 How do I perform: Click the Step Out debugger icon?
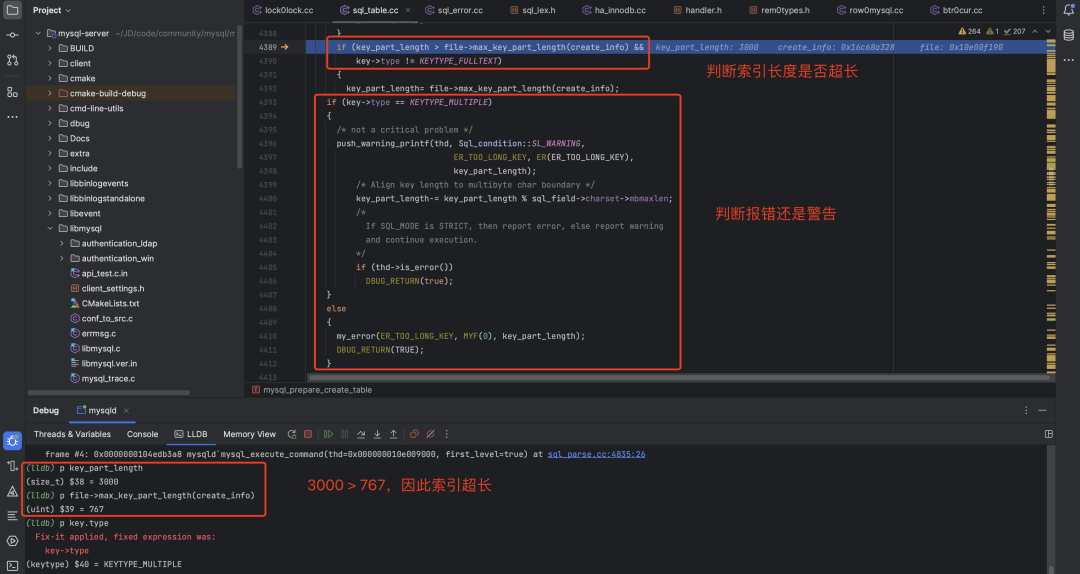pyautogui.click(x=393, y=435)
